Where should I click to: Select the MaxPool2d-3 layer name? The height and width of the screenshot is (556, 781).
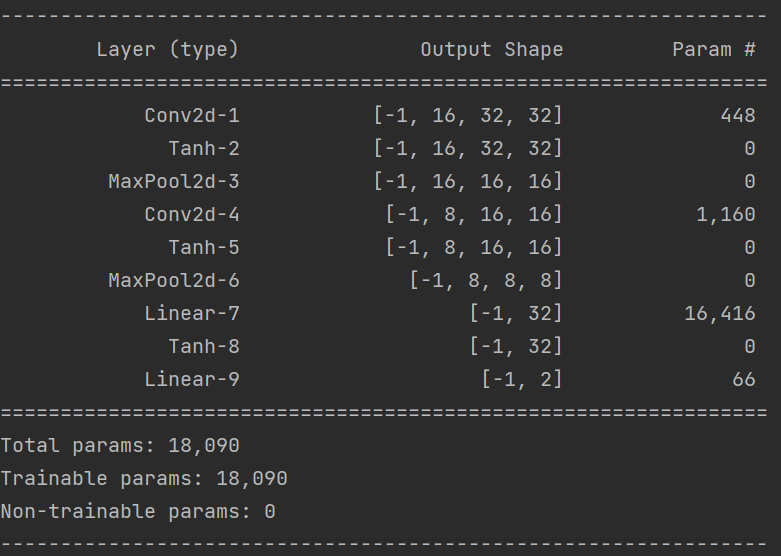click(174, 181)
